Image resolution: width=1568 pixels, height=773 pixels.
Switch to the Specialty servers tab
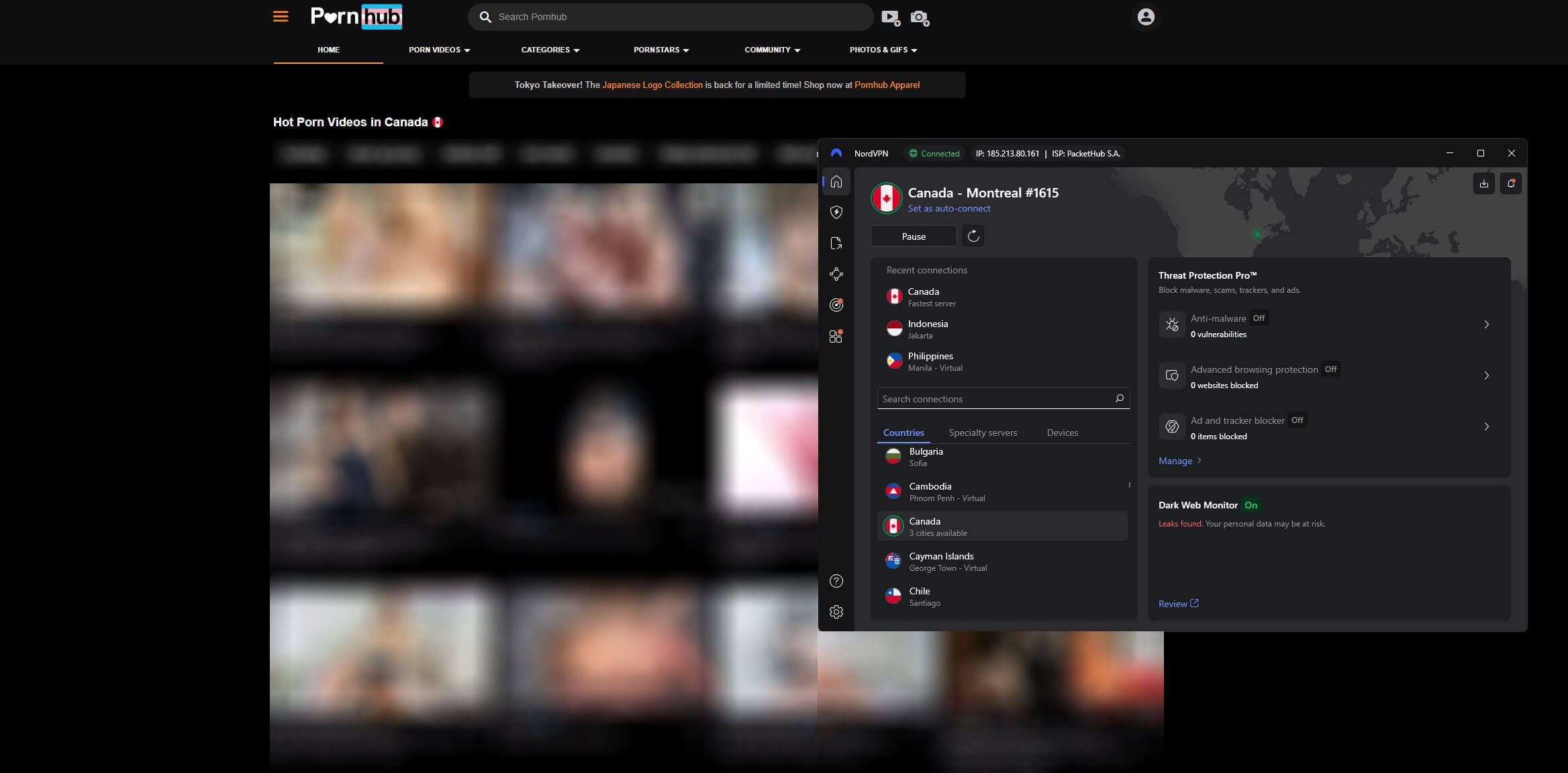point(983,433)
